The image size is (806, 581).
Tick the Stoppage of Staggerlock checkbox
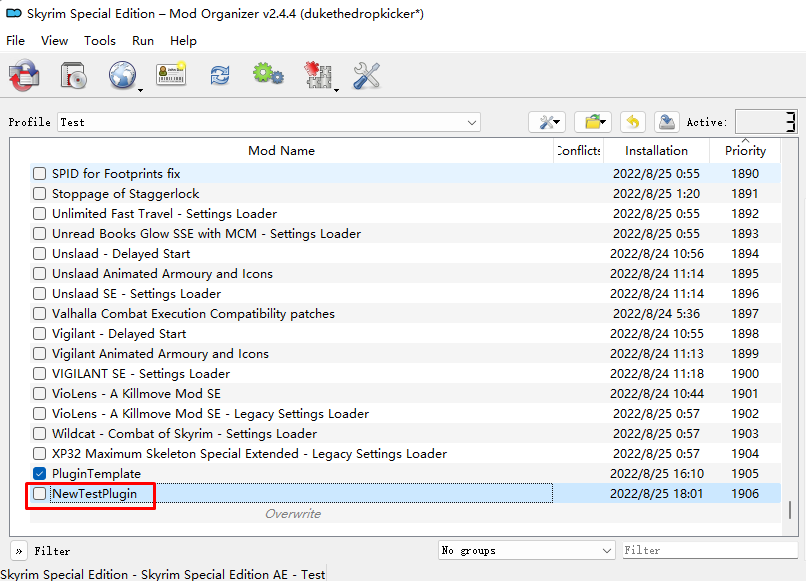click(x=40, y=194)
